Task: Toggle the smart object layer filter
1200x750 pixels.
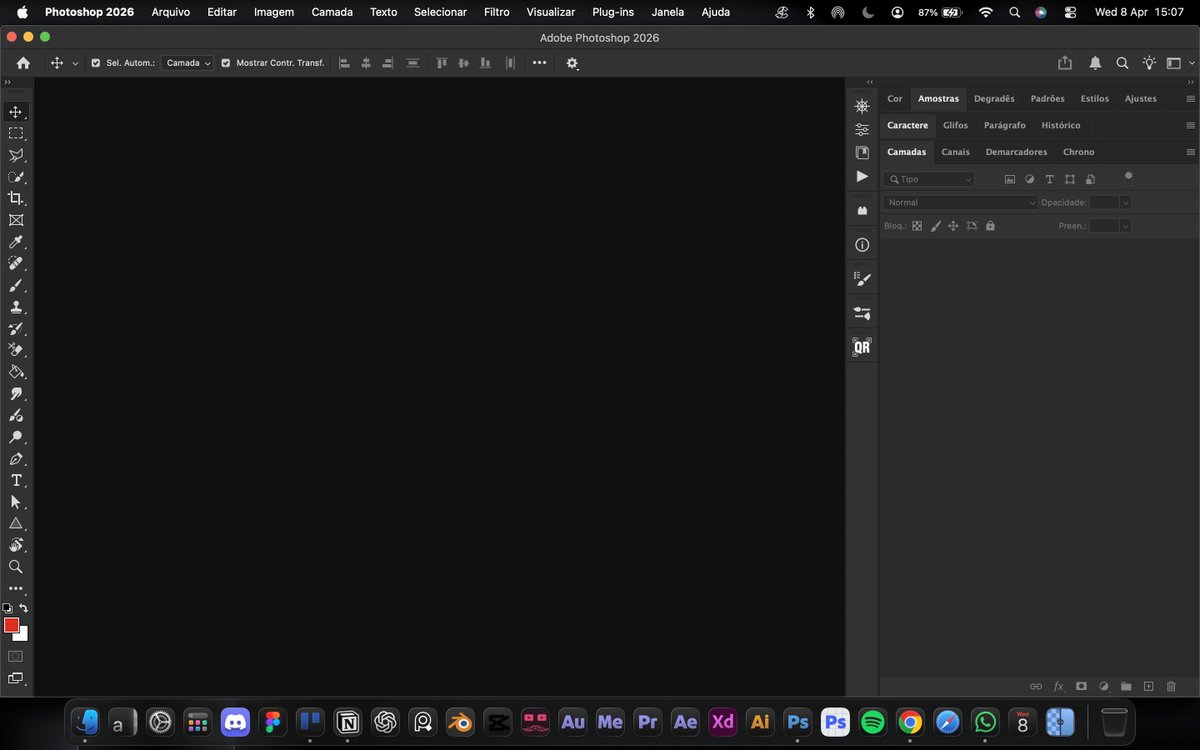Action: pyautogui.click(x=1090, y=179)
